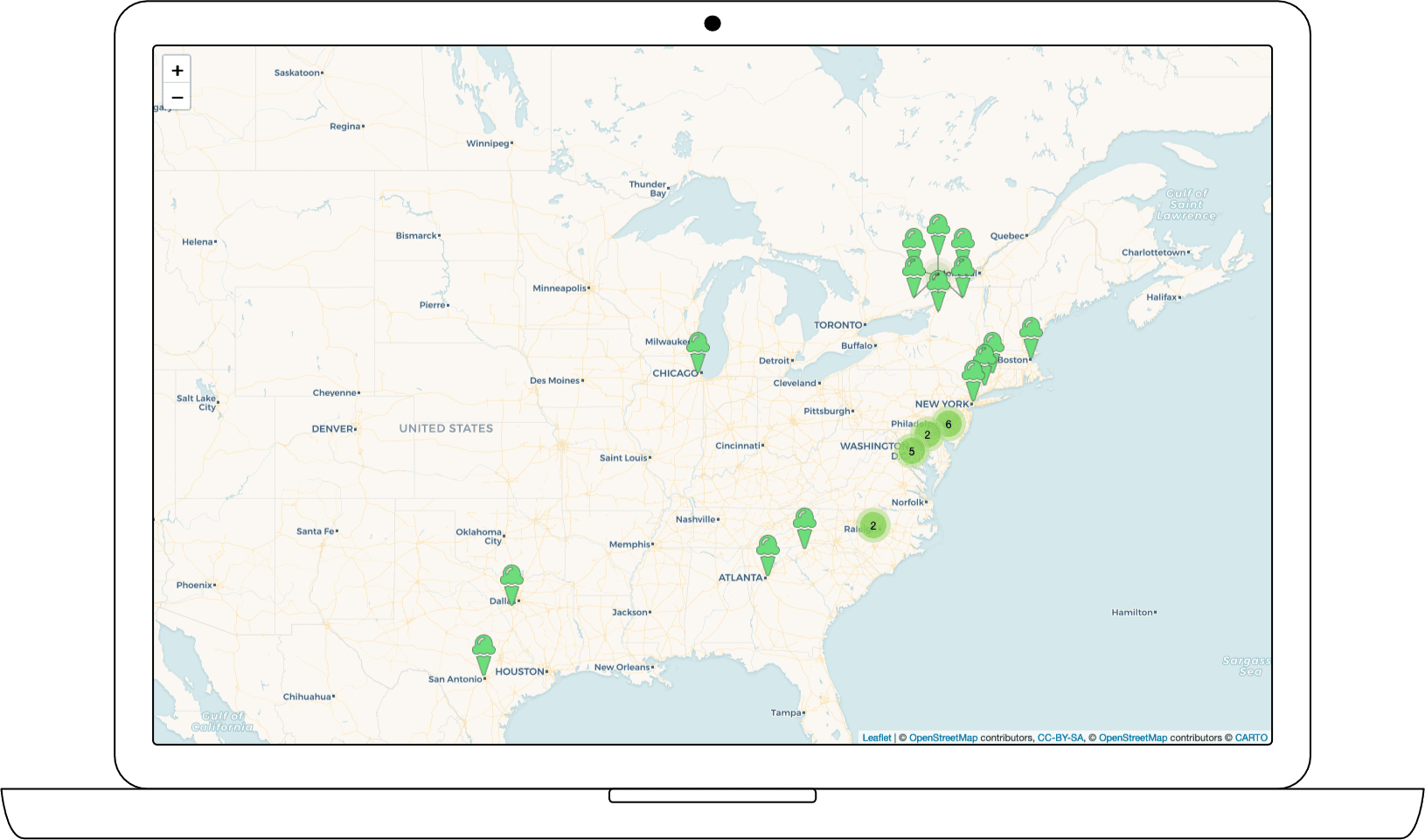The height and width of the screenshot is (840, 1425).
Task: Click the Saint Louis city label
Action: point(623,458)
